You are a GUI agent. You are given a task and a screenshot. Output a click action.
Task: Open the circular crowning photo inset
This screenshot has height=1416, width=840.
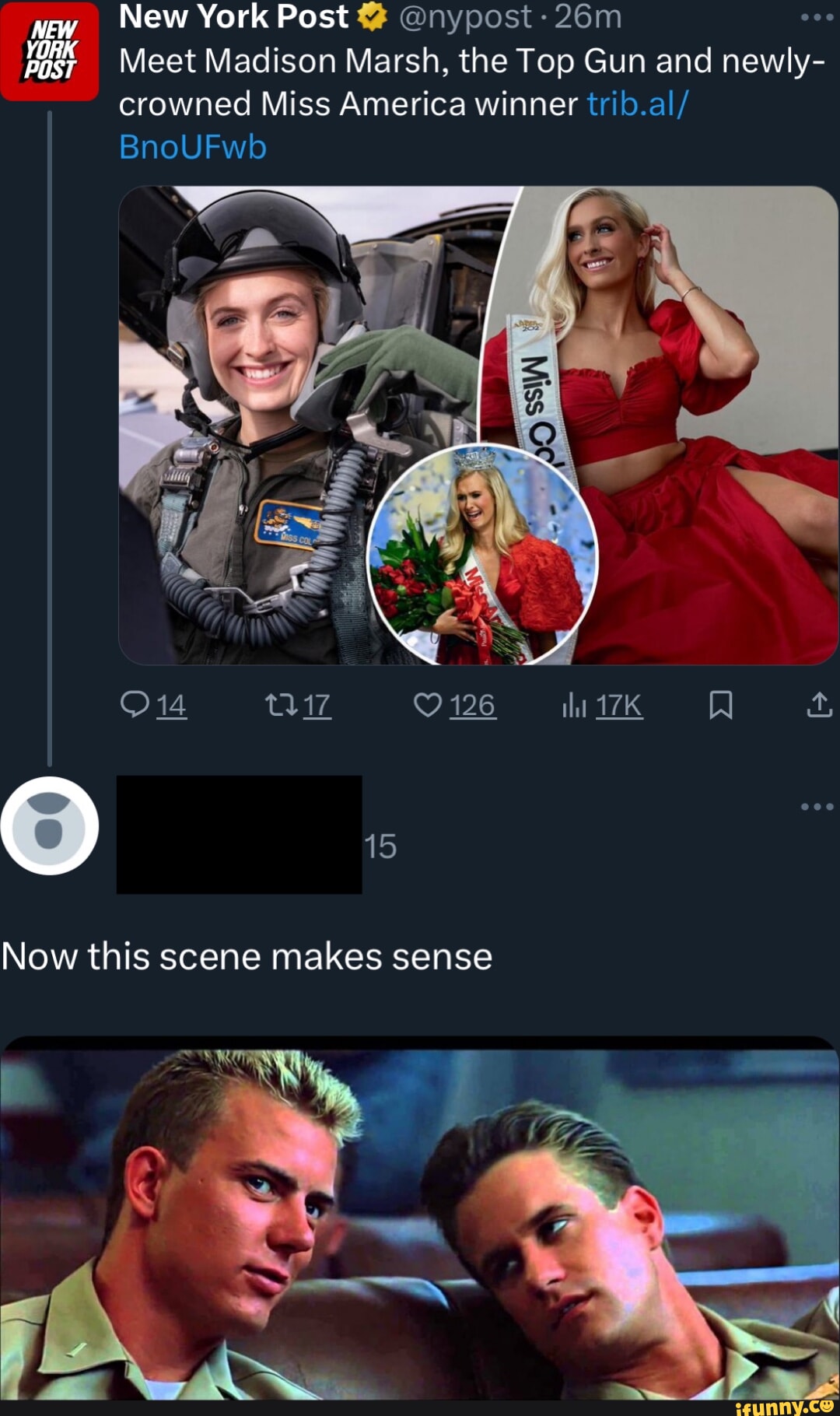click(x=482, y=556)
